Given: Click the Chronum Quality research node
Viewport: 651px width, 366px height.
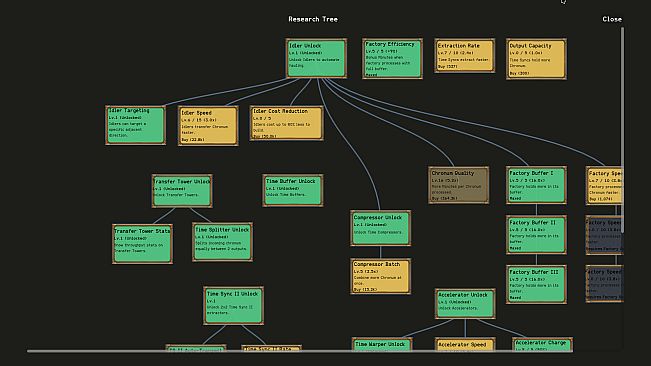Looking at the screenshot, I should point(458,185).
